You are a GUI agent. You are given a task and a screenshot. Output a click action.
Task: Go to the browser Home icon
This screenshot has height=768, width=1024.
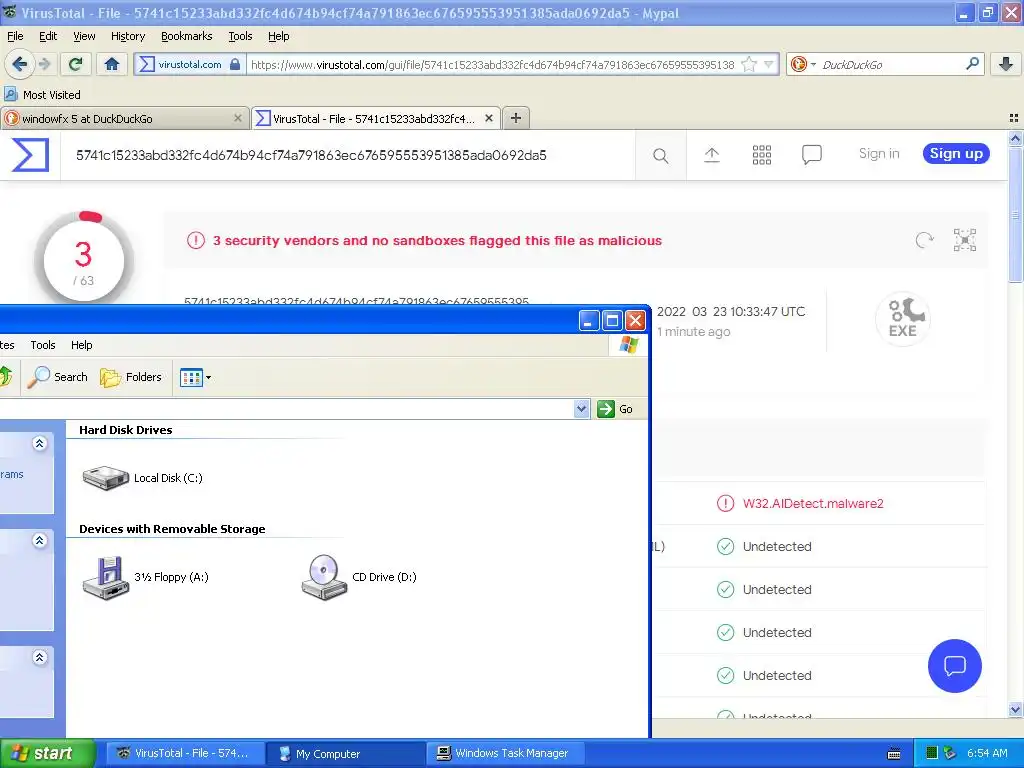click(x=112, y=64)
